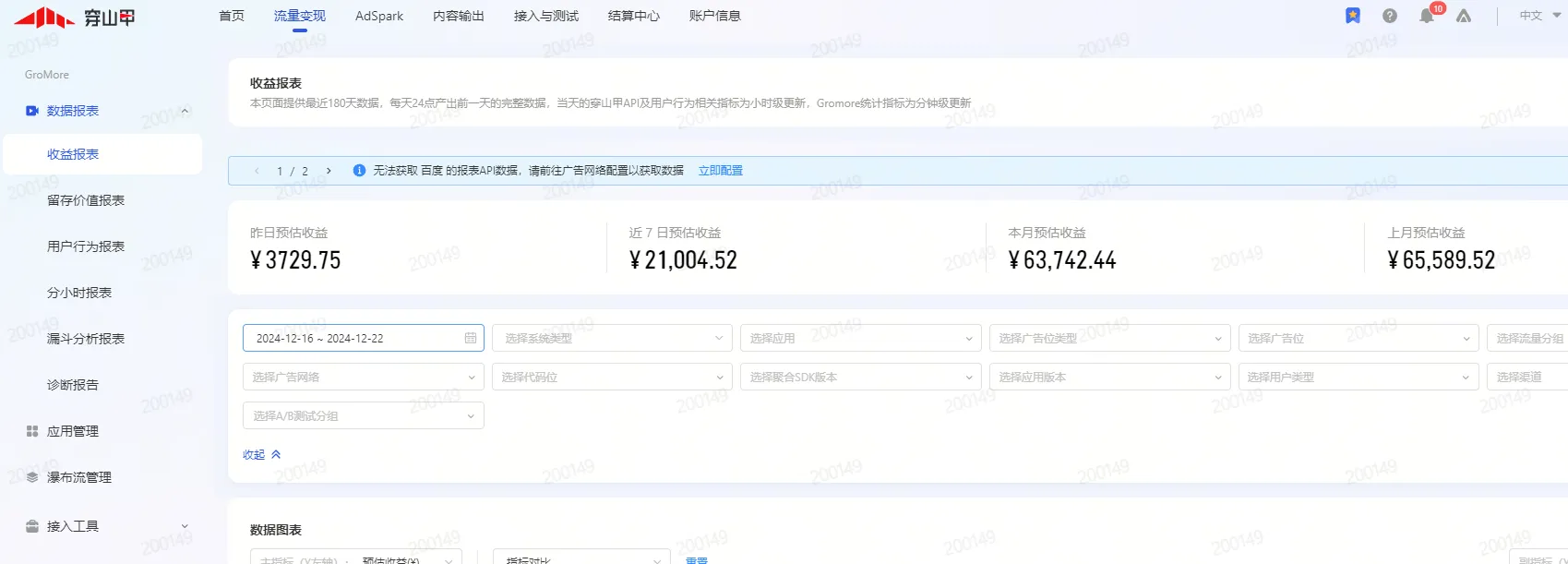Image resolution: width=1568 pixels, height=564 pixels.
Task: Click the 数据报表 video icon in sidebar
Action: [x=32, y=111]
